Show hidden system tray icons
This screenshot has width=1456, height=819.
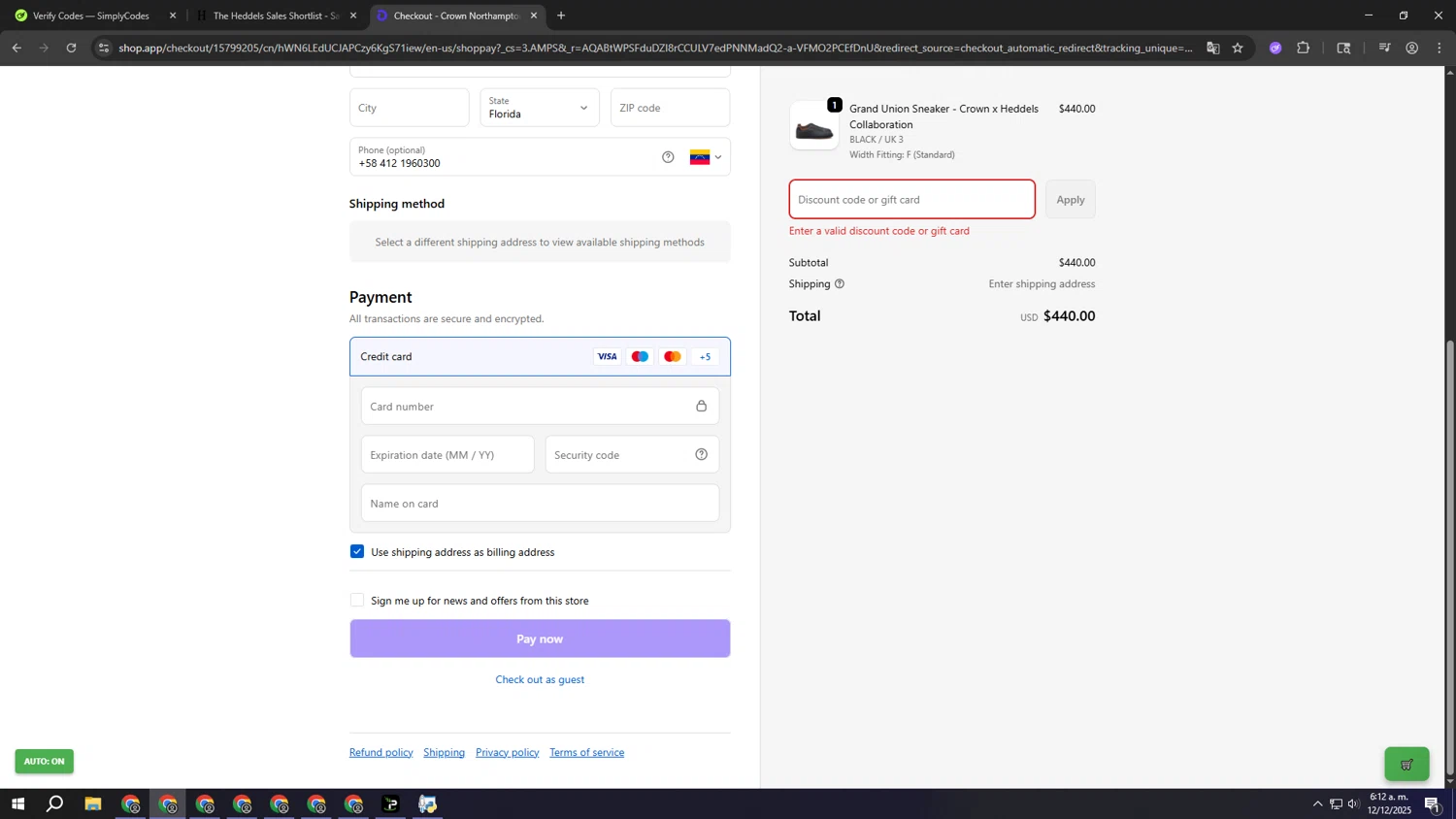(x=1317, y=803)
